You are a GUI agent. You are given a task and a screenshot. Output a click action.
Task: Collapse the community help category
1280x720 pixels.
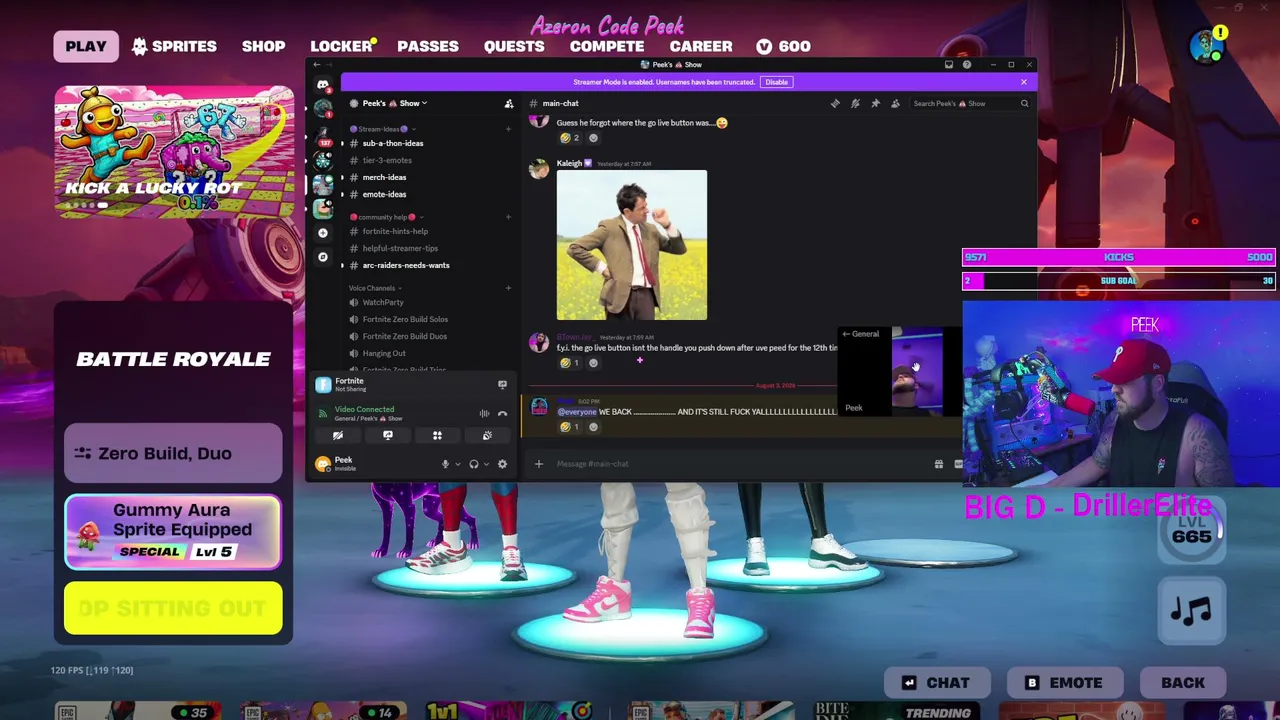tap(385, 217)
